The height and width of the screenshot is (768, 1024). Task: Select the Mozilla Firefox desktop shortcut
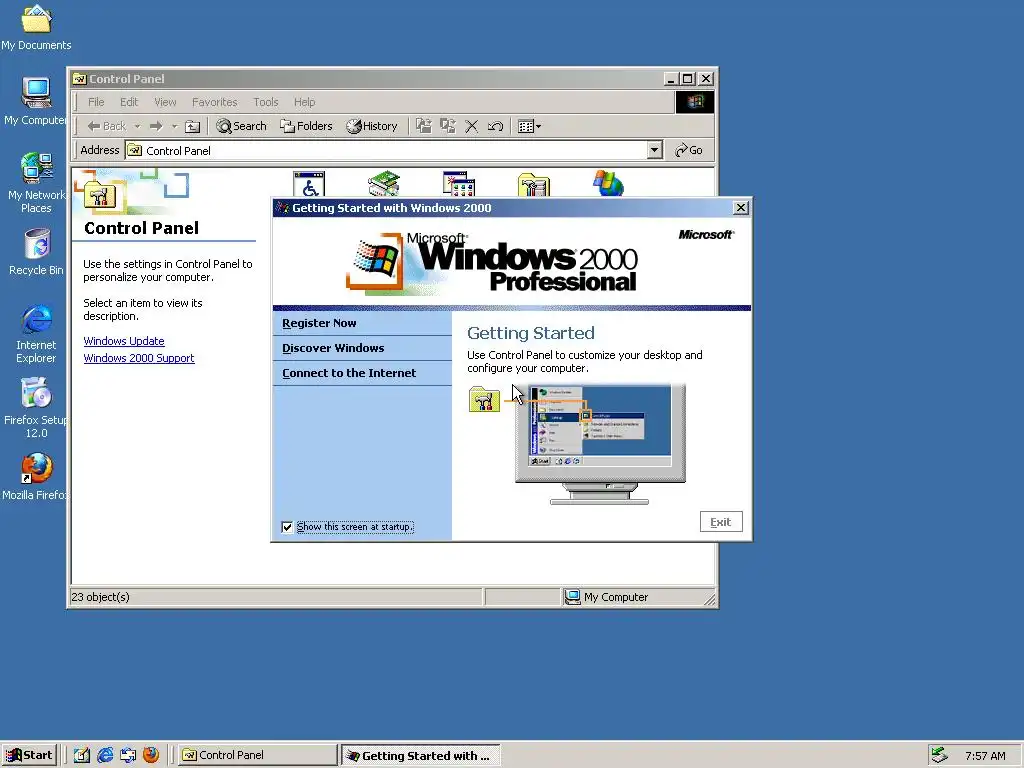tap(36, 477)
